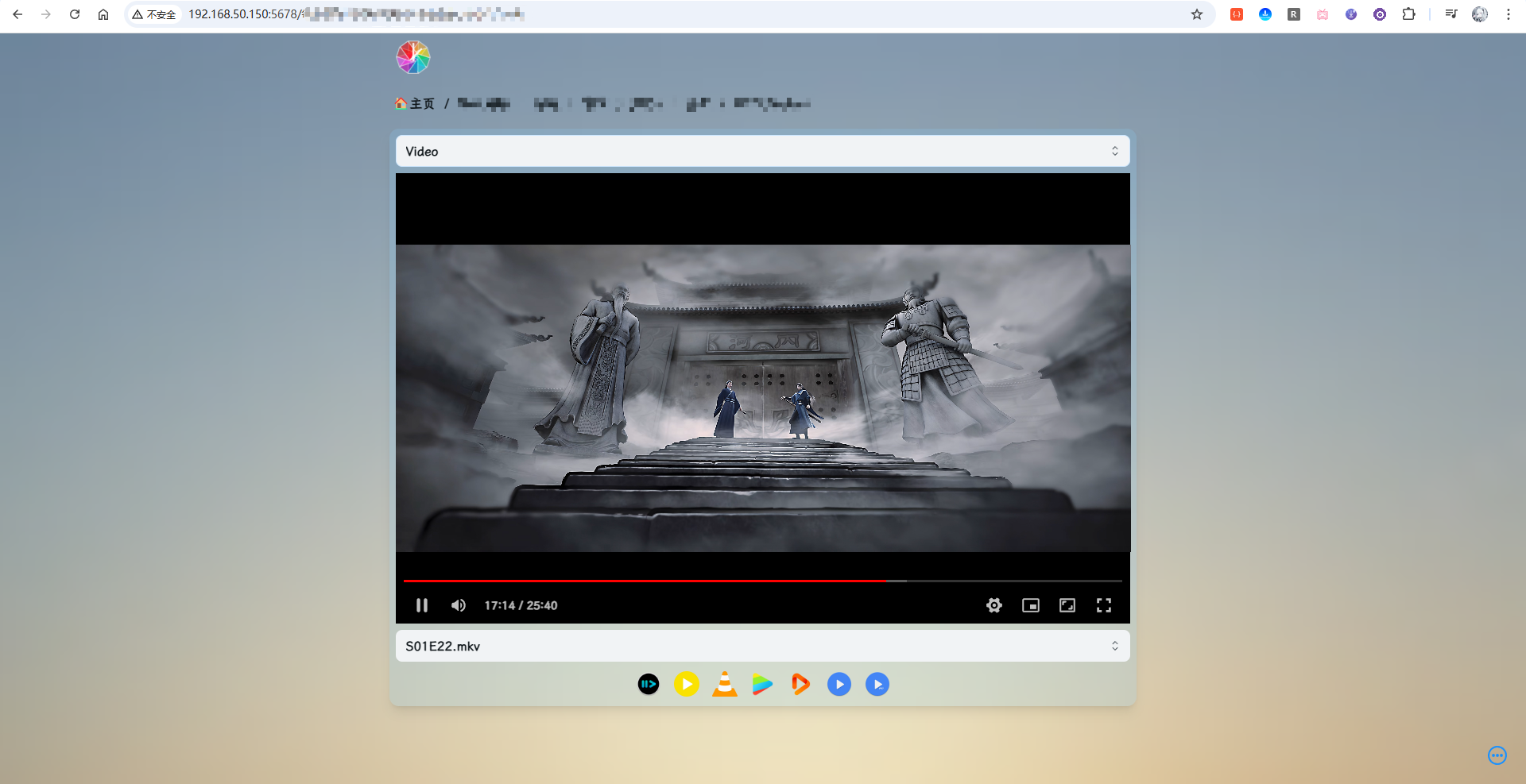Click the chat bubble icon bottom-right
This screenshot has height=784, width=1526.
pos(1497,755)
